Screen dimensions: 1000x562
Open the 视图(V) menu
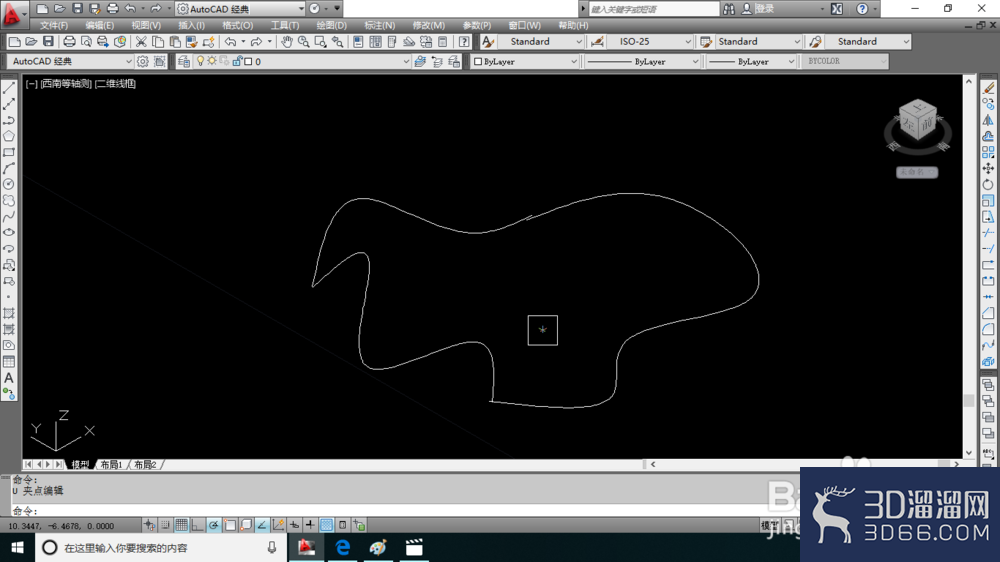coord(146,26)
